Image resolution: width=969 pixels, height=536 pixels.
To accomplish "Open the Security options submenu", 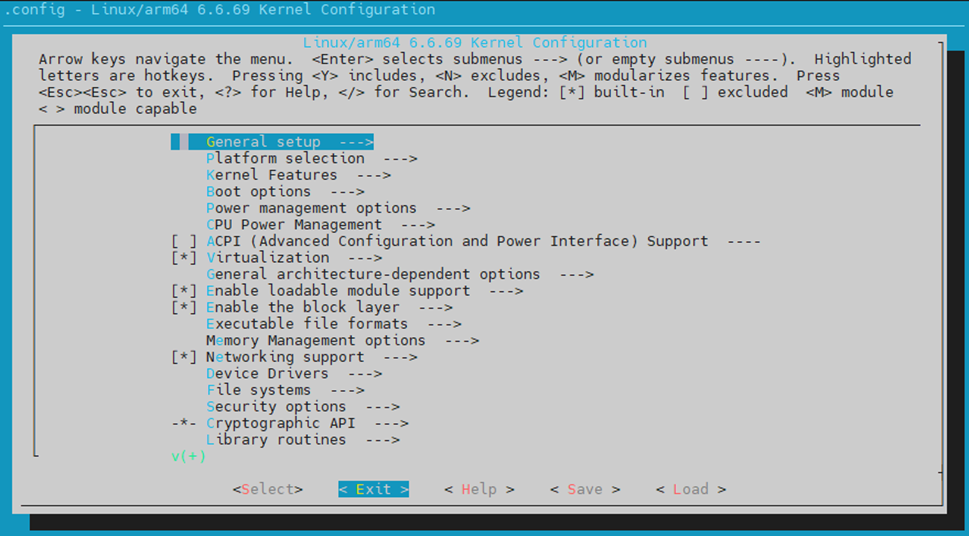I will 303,407.
